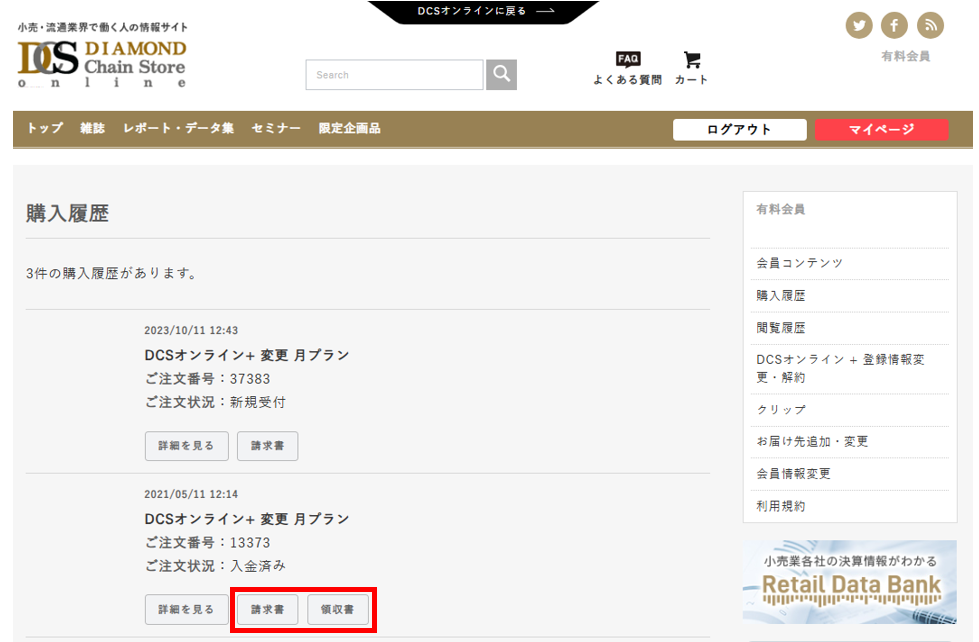Viewport: 979px width, 642px height.
Task: Open the shopping cart カート icon
Action: click(x=691, y=68)
